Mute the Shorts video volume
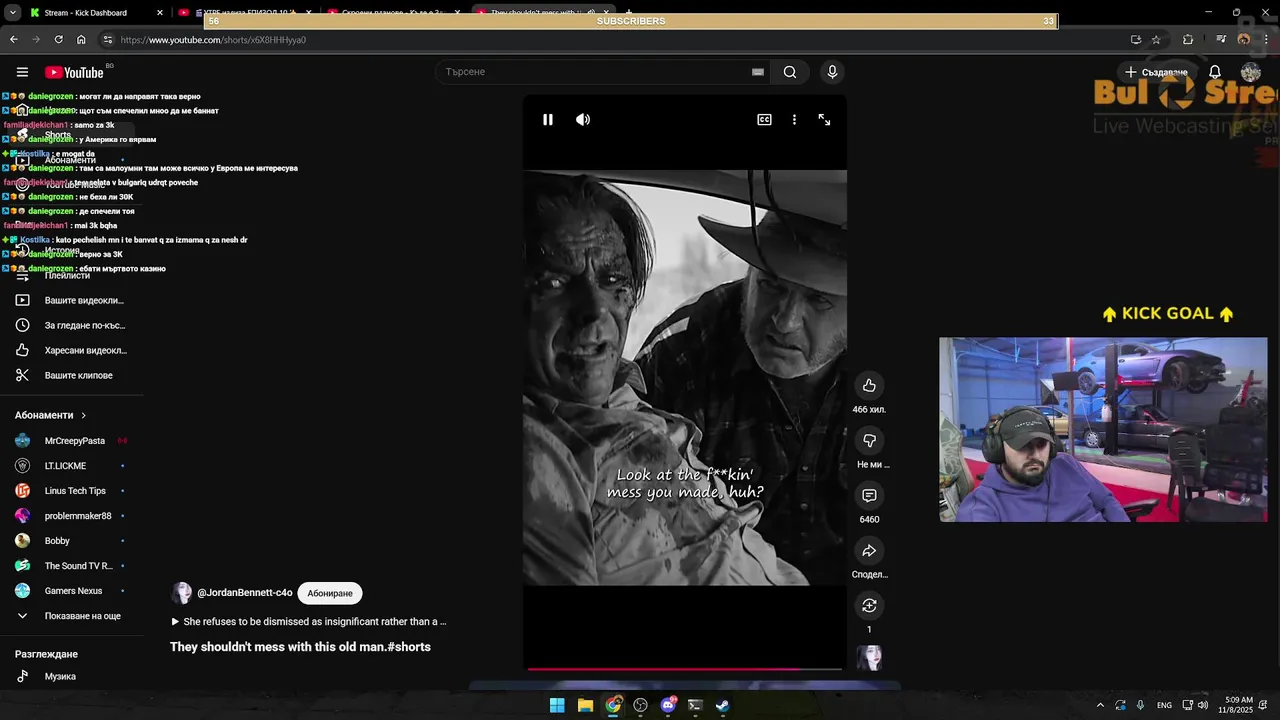 pyautogui.click(x=583, y=120)
